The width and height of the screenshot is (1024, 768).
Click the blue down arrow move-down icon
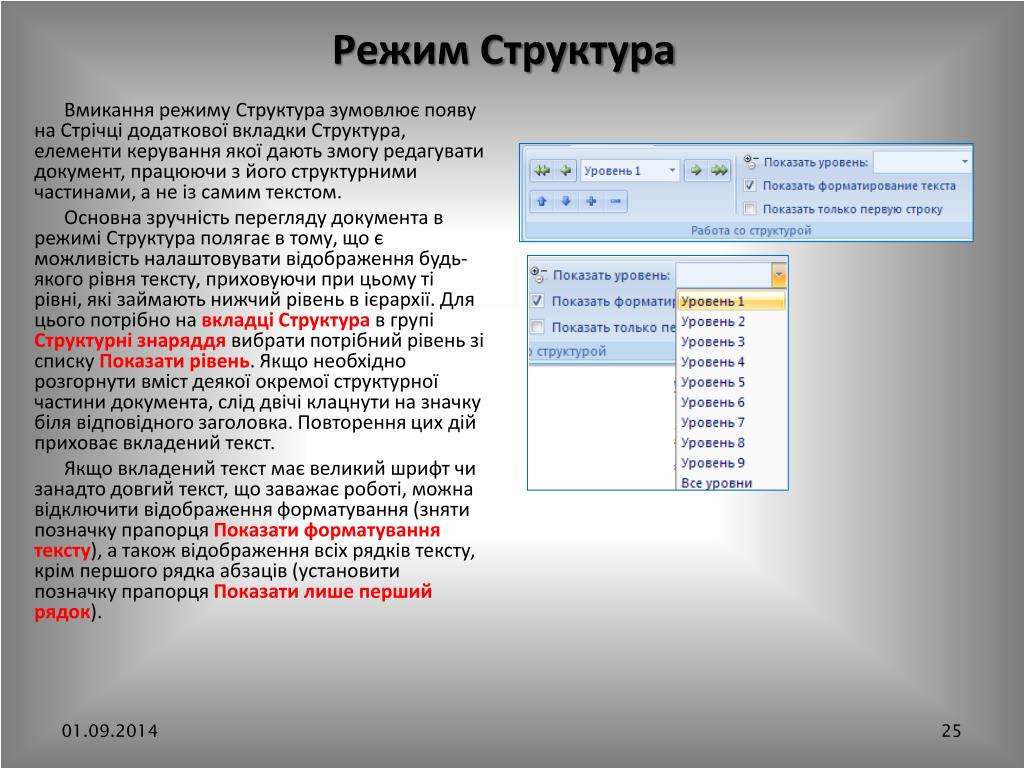coord(566,201)
